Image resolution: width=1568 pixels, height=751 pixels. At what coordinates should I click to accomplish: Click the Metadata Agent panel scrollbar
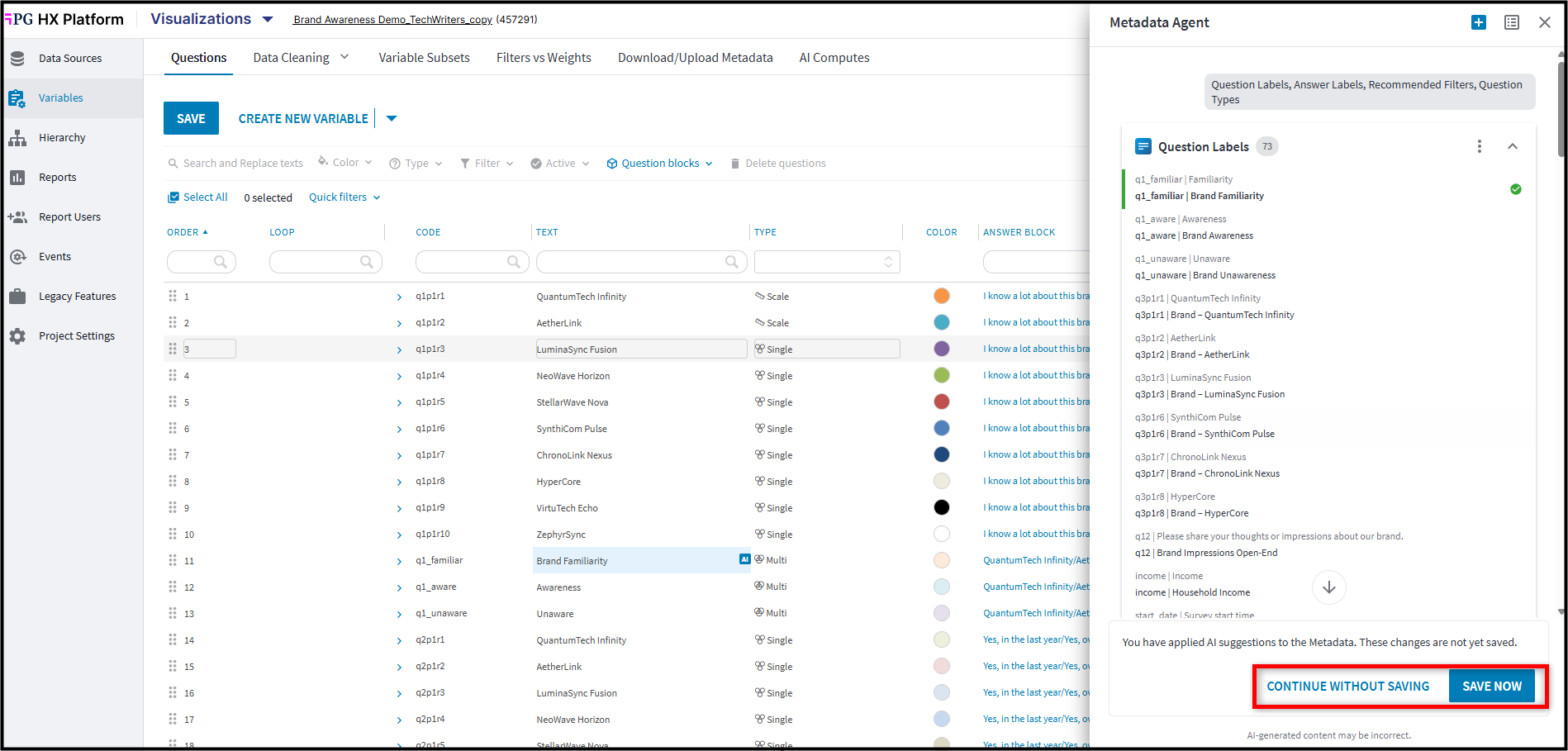(1561, 107)
